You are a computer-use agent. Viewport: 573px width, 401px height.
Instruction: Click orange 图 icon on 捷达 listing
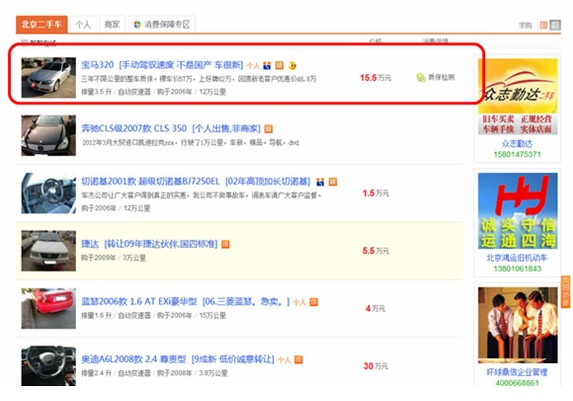(225, 244)
